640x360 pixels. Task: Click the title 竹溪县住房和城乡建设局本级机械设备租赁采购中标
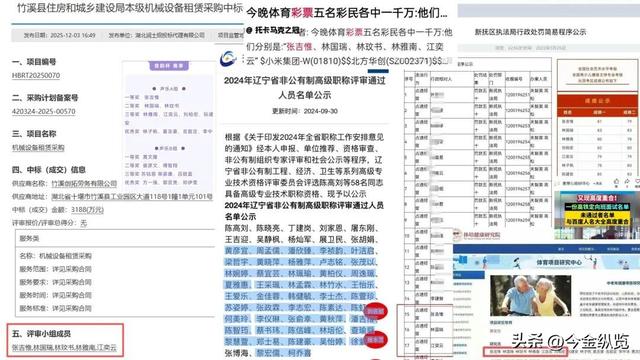point(130,8)
